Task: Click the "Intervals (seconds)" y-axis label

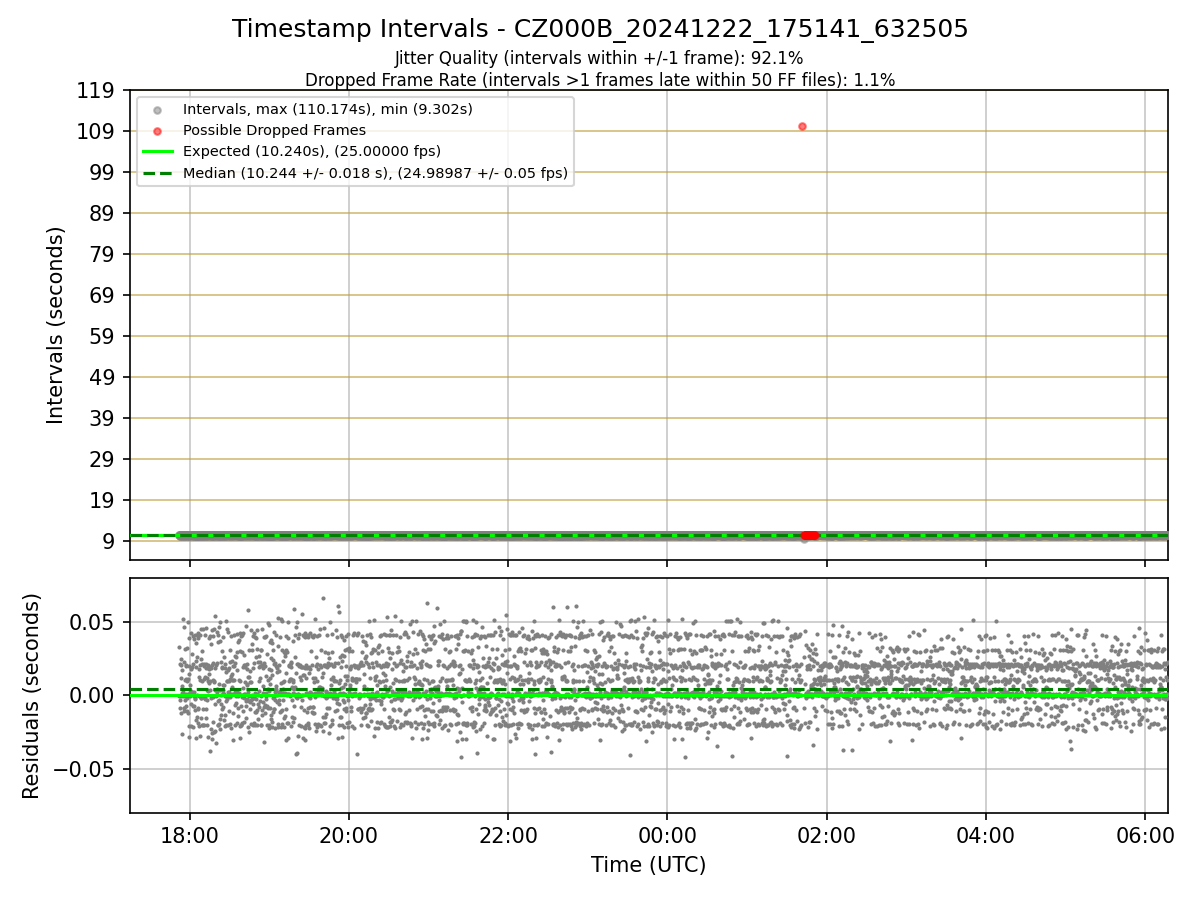Action: [56, 325]
